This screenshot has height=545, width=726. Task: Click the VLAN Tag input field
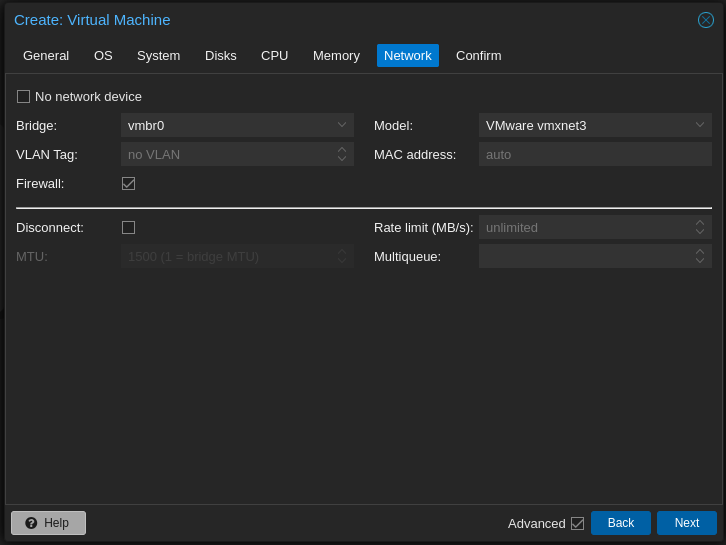(x=237, y=154)
